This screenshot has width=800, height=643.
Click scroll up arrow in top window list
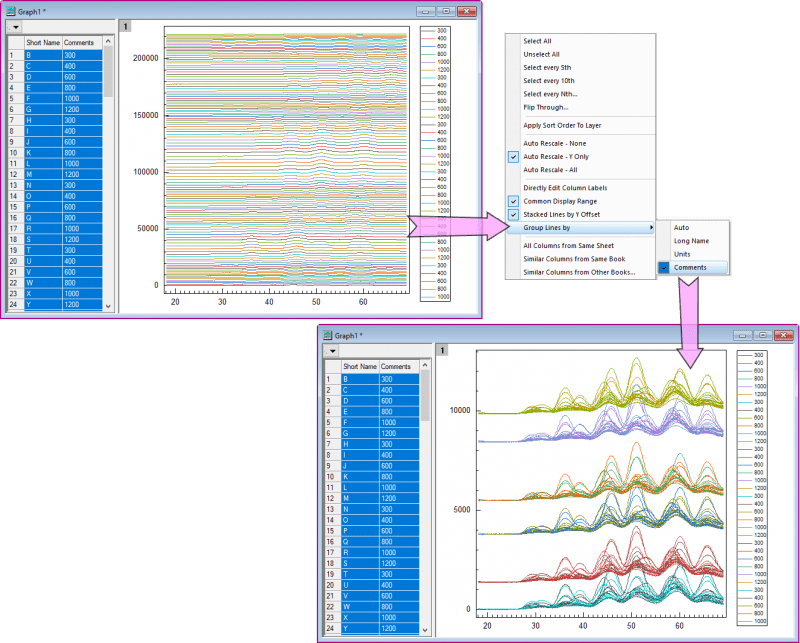108,41
